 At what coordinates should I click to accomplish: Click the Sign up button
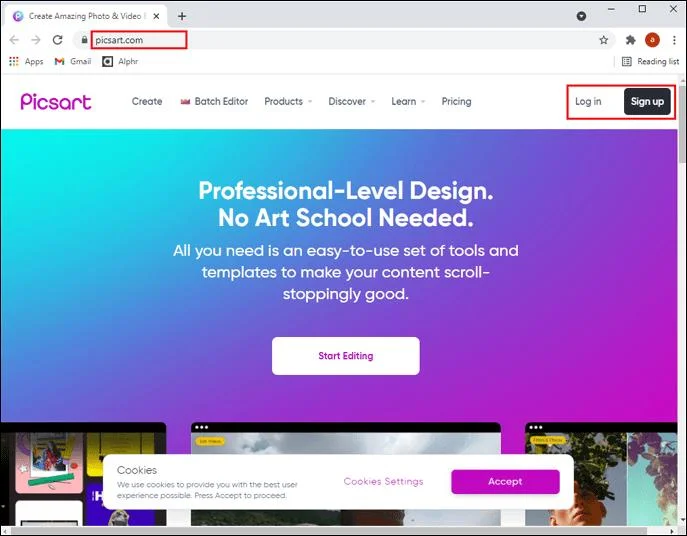click(x=647, y=102)
